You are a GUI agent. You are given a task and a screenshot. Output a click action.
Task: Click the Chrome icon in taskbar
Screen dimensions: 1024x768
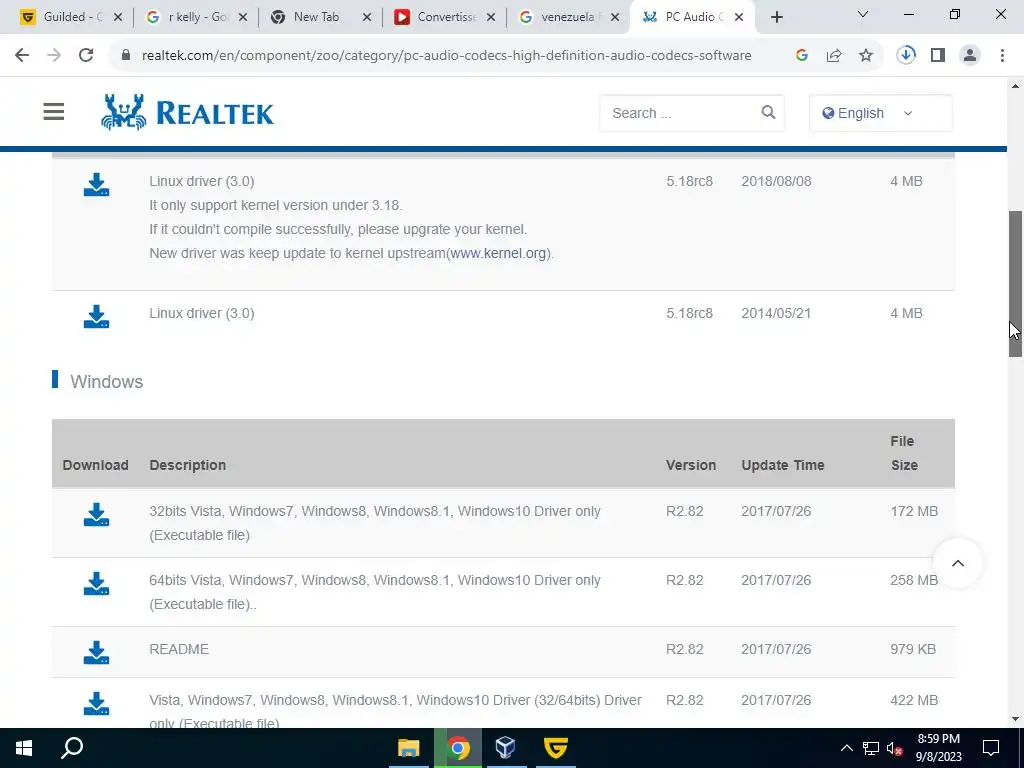point(458,748)
